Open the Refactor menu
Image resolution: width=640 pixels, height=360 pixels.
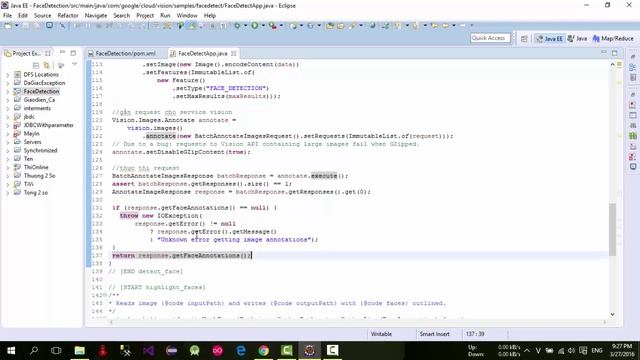tap(68, 16)
